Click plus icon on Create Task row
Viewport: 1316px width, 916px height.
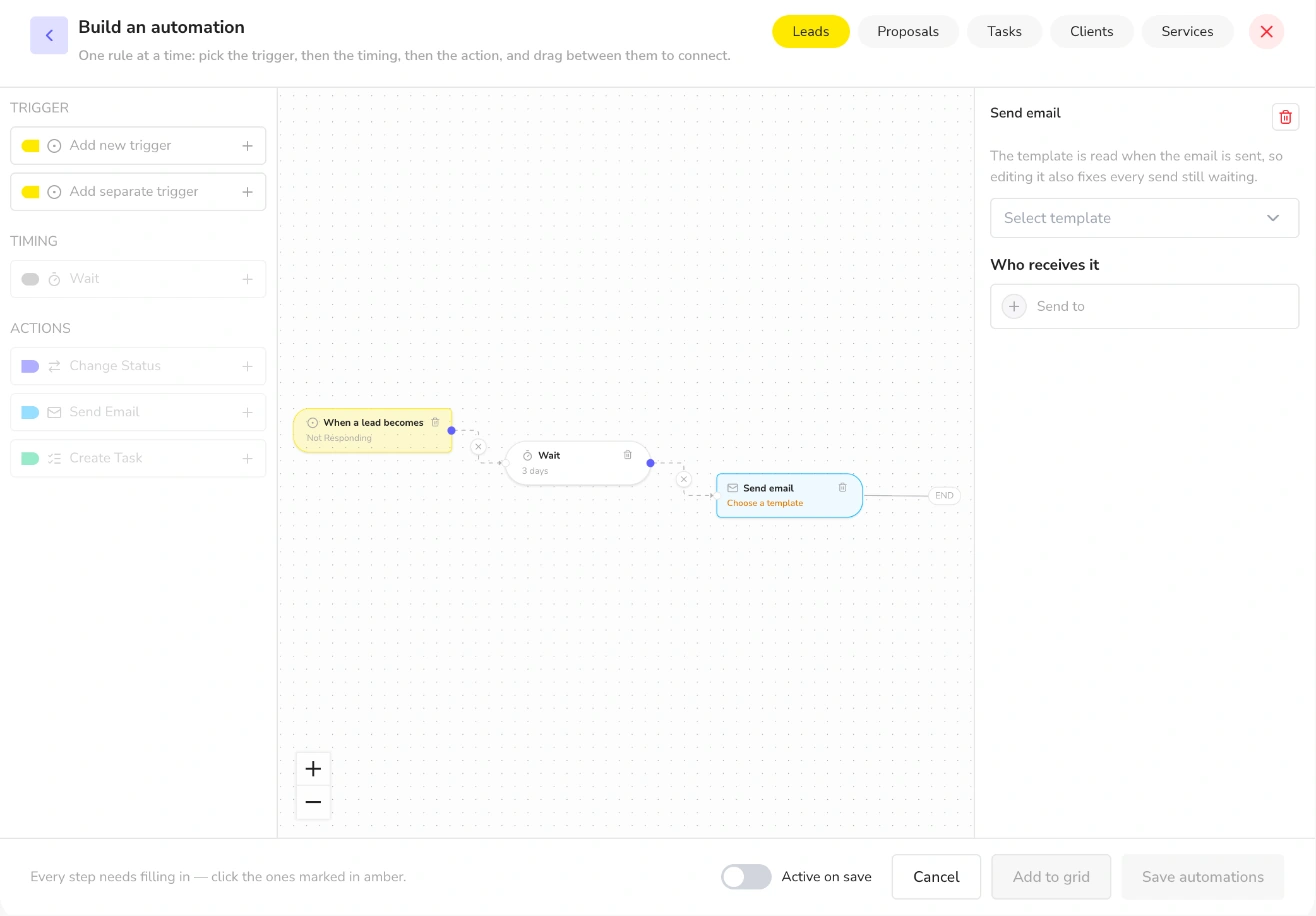tap(247, 458)
